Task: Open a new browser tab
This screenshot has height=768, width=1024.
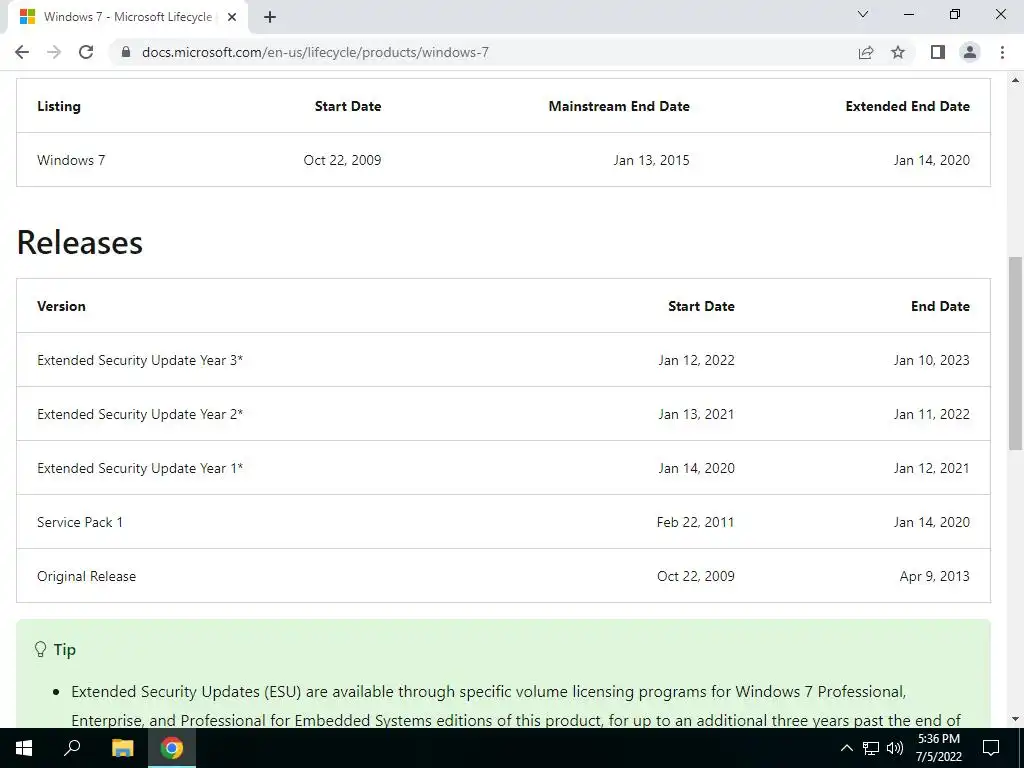Action: [270, 17]
